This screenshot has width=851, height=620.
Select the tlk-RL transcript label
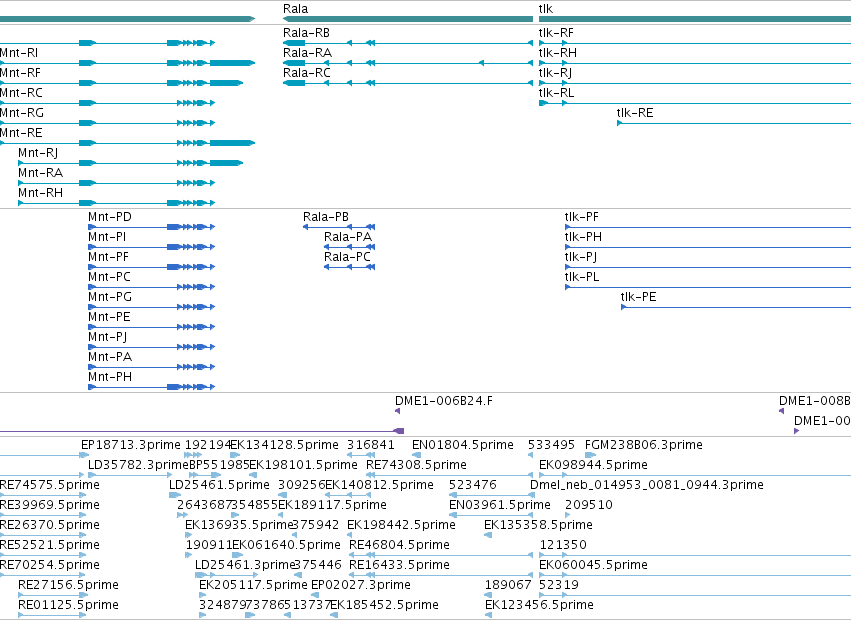(x=556, y=93)
